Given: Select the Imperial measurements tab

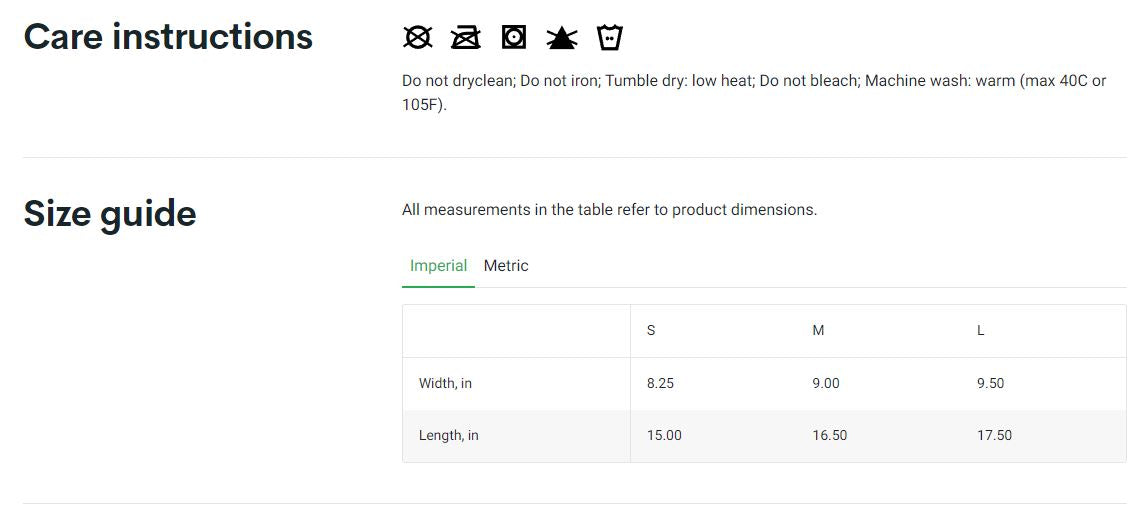Looking at the screenshot, I should click(x=438, y=266).
